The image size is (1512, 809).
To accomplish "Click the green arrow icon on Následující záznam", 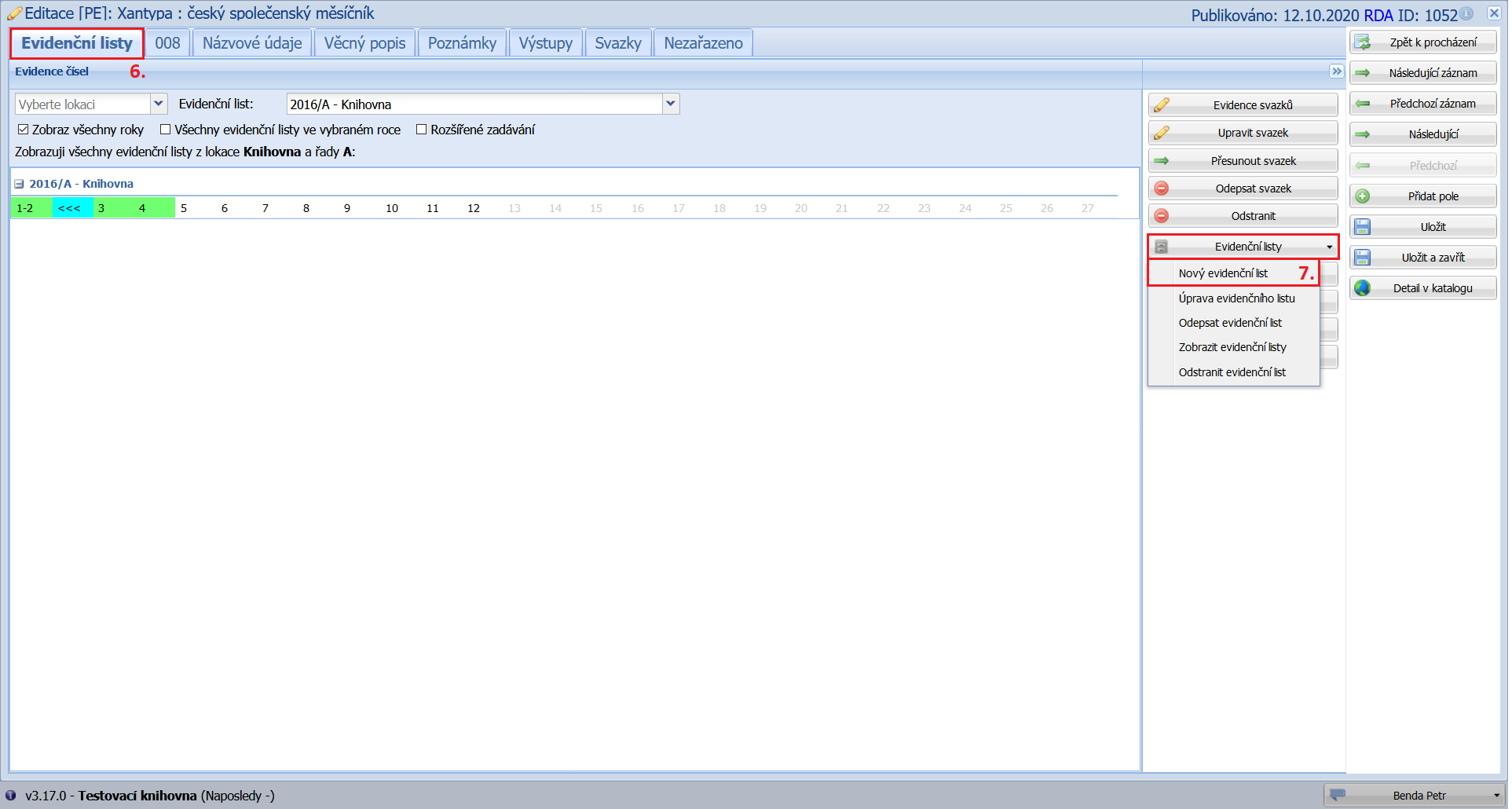I will click(1363, 73).
